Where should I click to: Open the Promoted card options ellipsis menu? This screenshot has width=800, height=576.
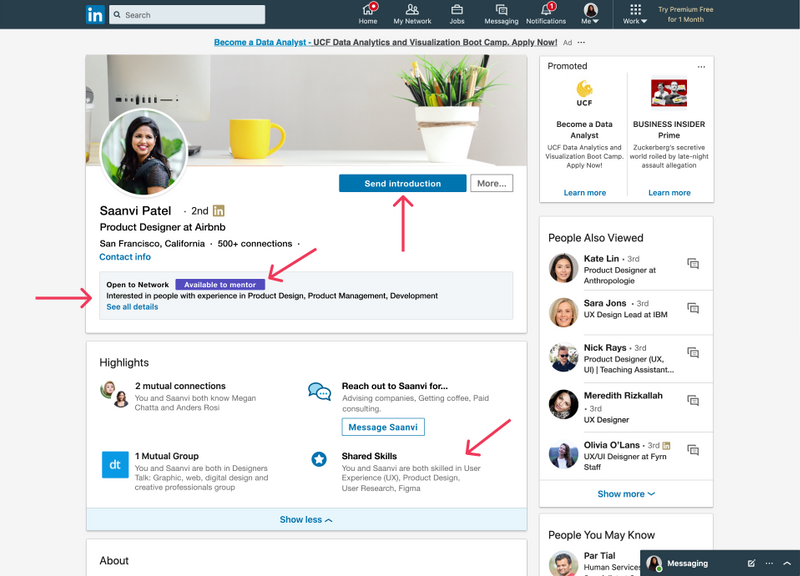click(701, 65)
